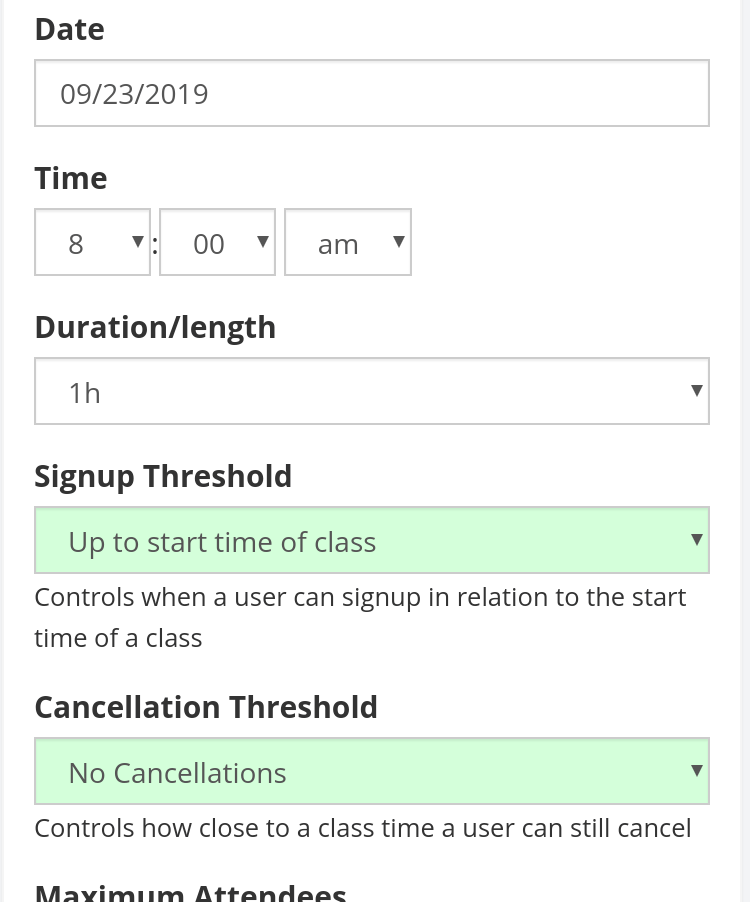Click the Signup Threshold heading
The height and width of the screenshot is (902, 750).
click(162, 475)
